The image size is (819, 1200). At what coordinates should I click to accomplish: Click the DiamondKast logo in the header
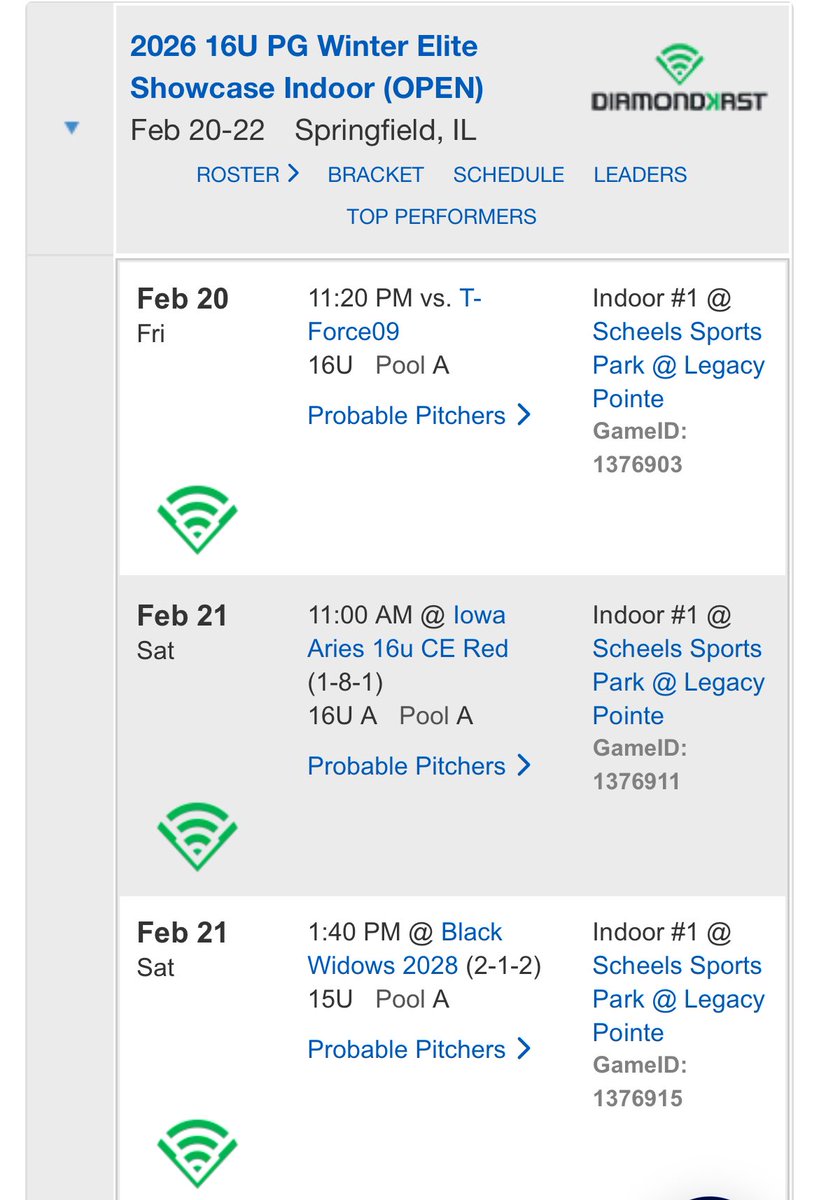tap(678, 77)
